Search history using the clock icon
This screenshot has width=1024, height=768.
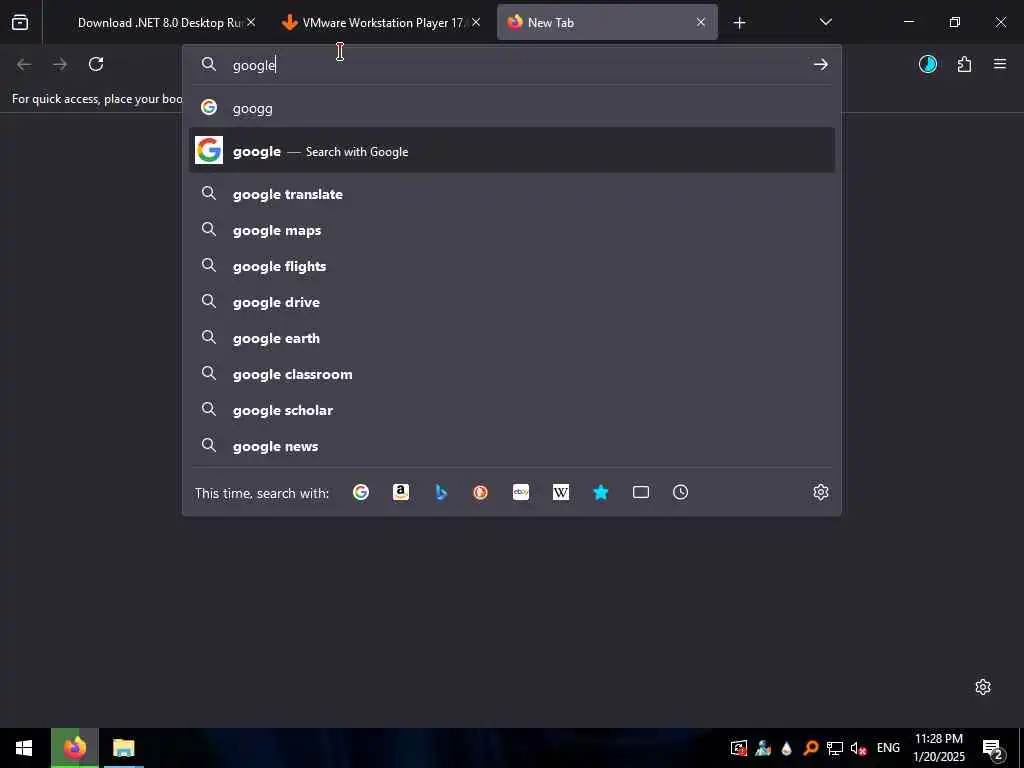(680, 492)
